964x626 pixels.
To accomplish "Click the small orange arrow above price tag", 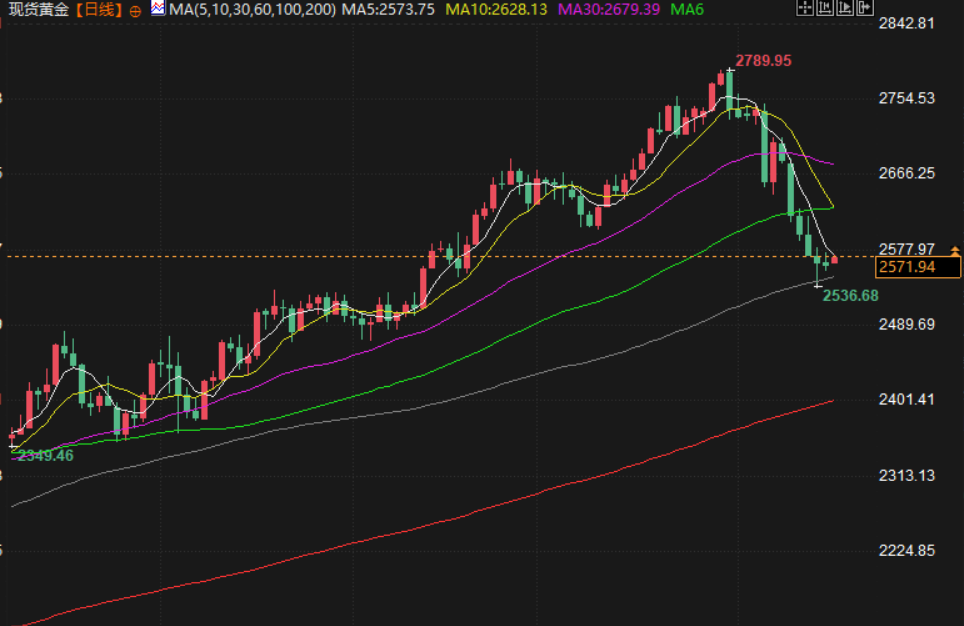I will (955, 250).
